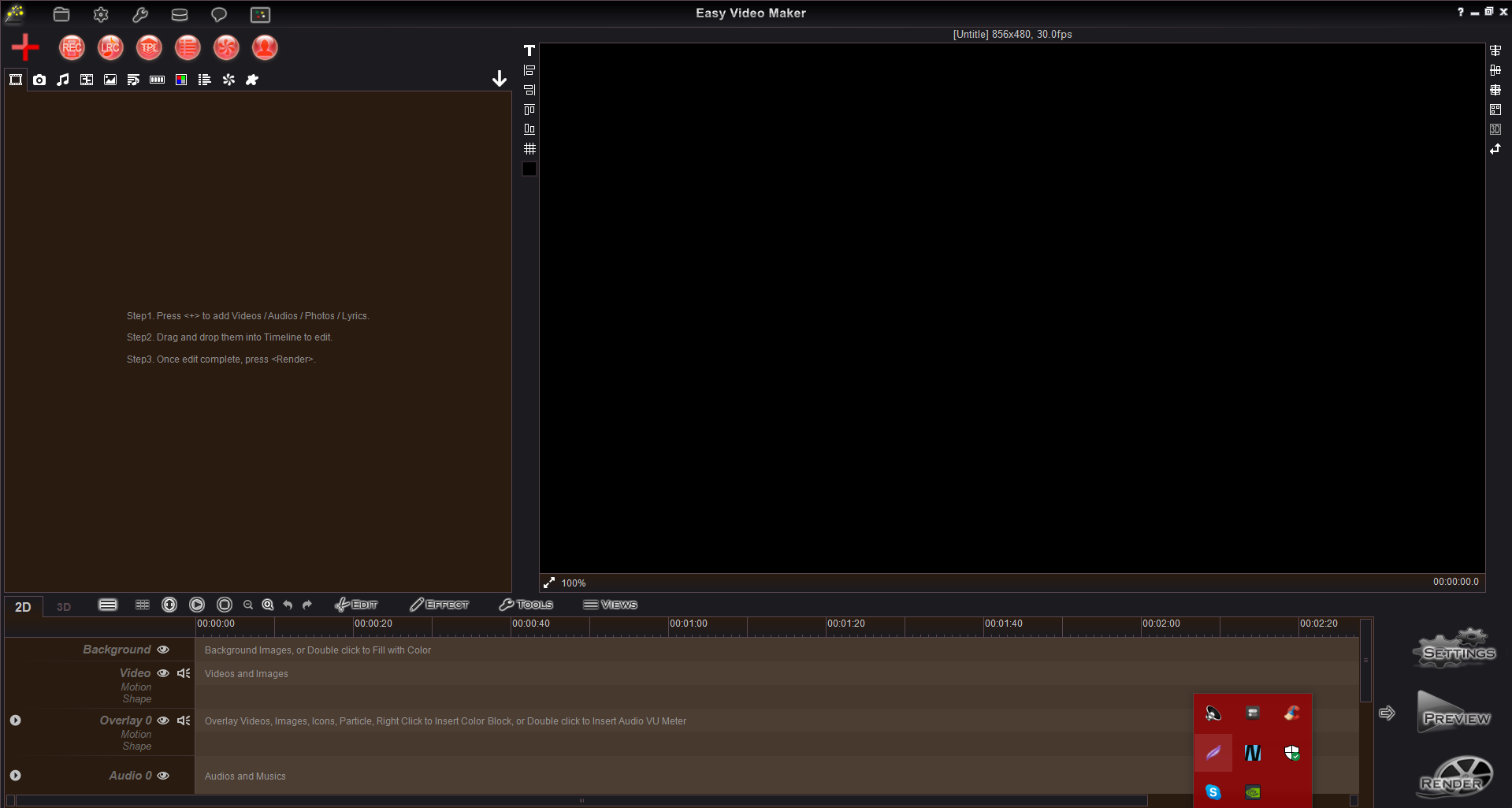
Task: Click the grid overlay icon beside preview
Action: 529,148
